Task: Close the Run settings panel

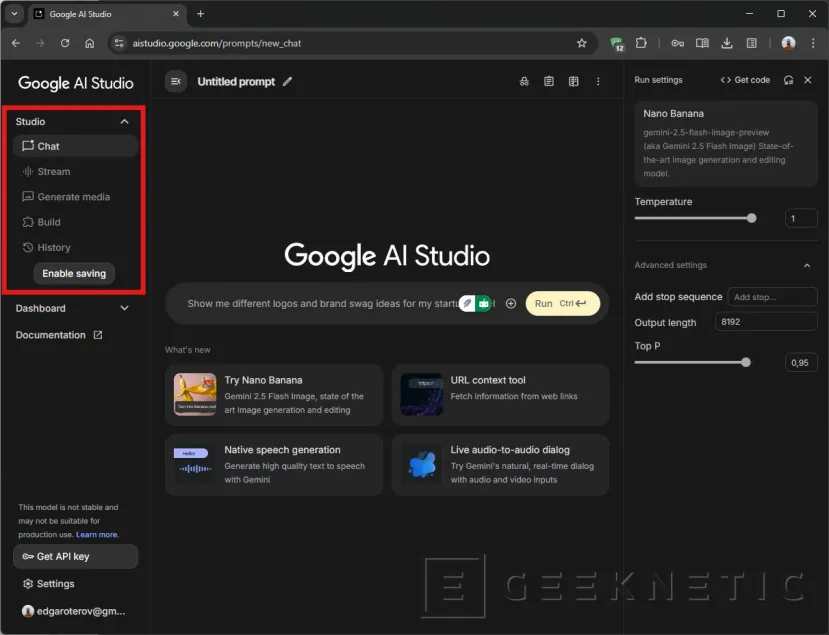Action: coord(808,80)
